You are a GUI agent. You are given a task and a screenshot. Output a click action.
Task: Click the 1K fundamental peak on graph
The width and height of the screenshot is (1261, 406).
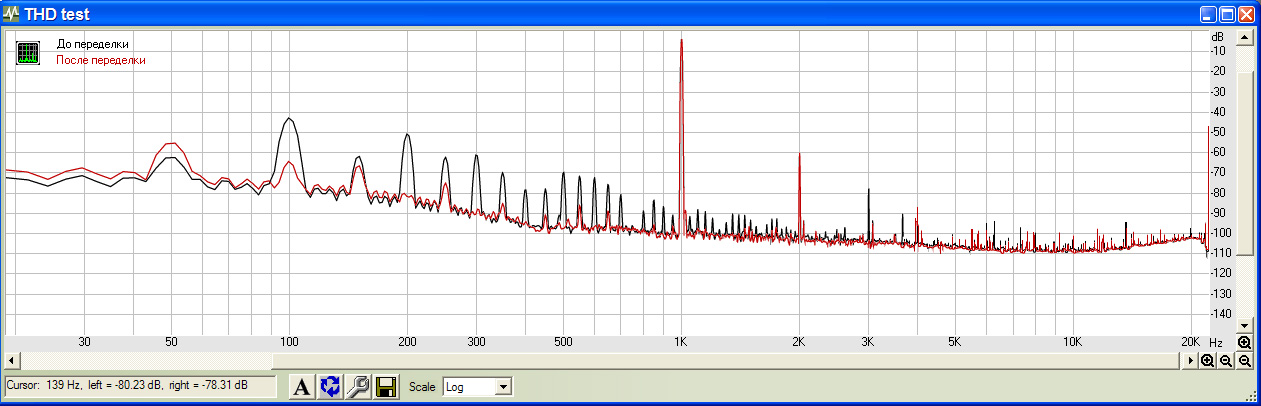click(681, 45)
